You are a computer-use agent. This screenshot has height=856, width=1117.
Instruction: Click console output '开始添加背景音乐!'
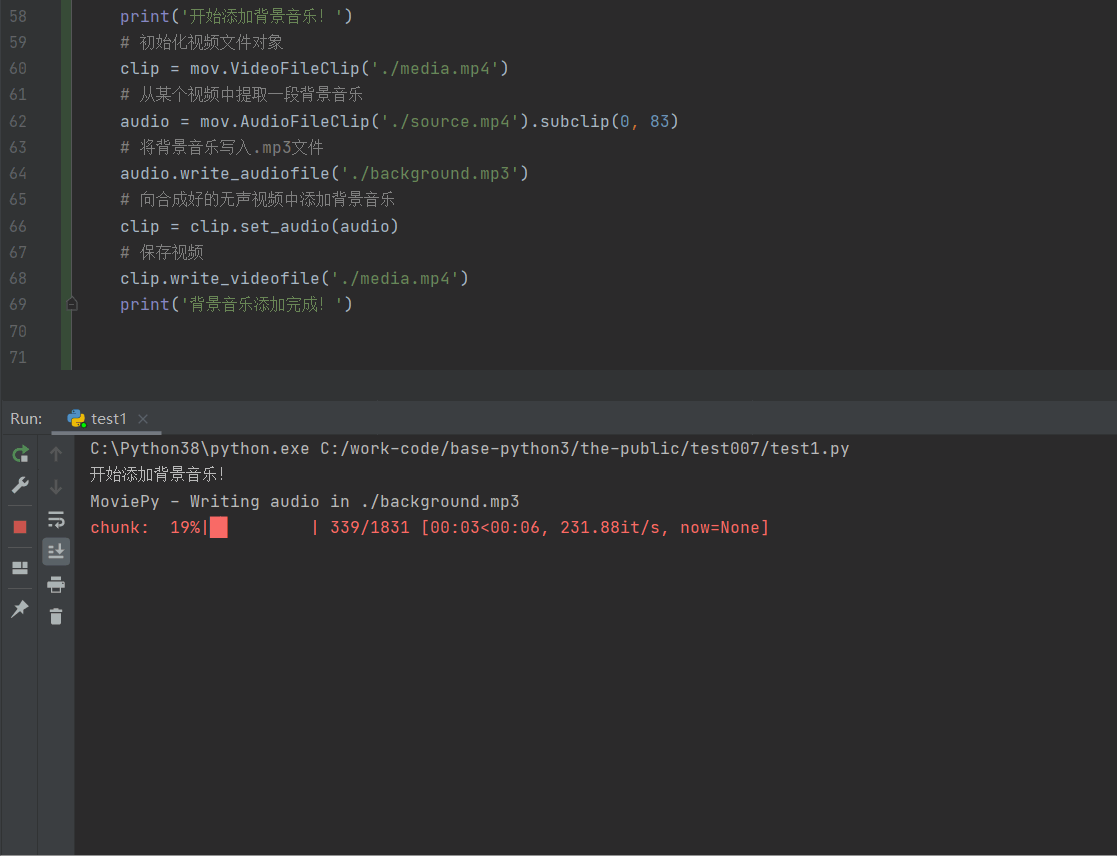157,474
